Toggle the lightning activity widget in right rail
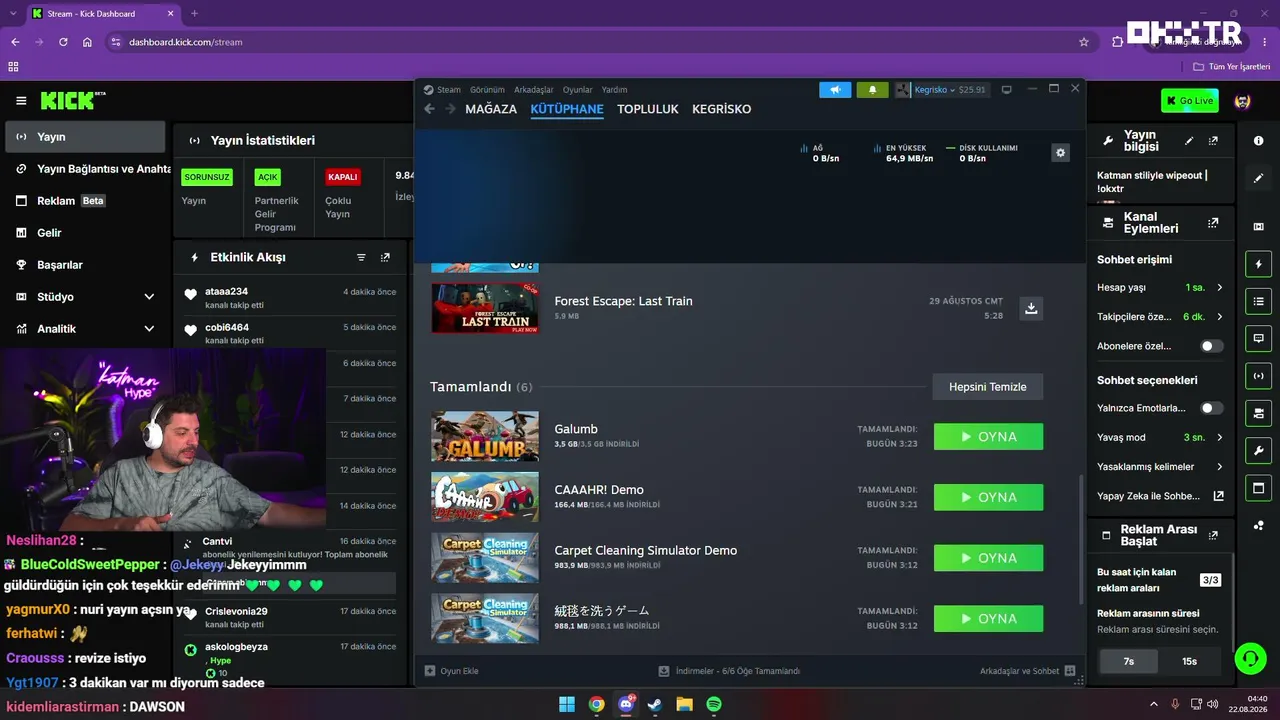Image resolution: width=1280 pixels, height=720 pixels. tap(1258, 264)
